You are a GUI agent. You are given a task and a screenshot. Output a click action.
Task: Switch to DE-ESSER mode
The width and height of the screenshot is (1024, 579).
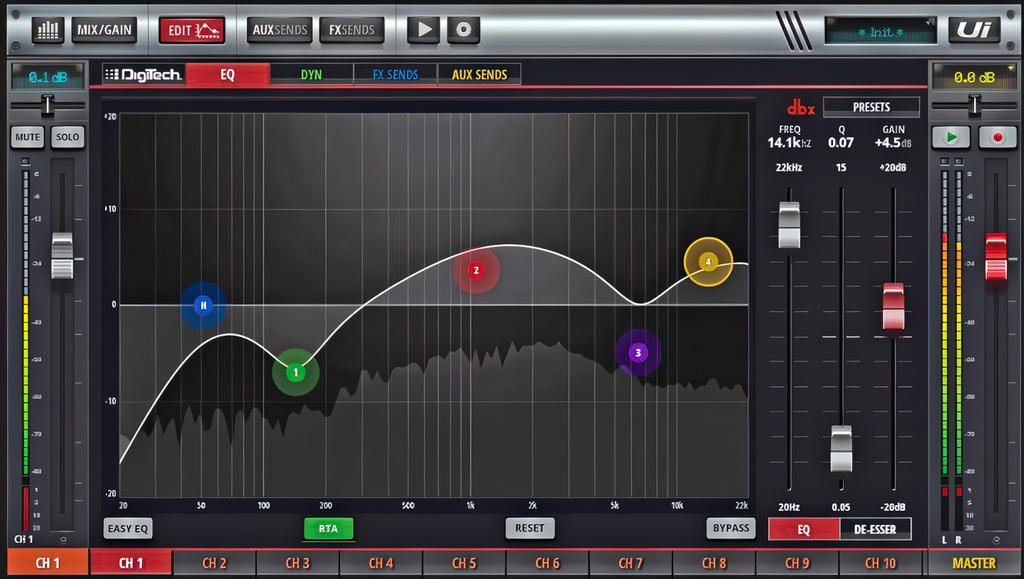875,529
